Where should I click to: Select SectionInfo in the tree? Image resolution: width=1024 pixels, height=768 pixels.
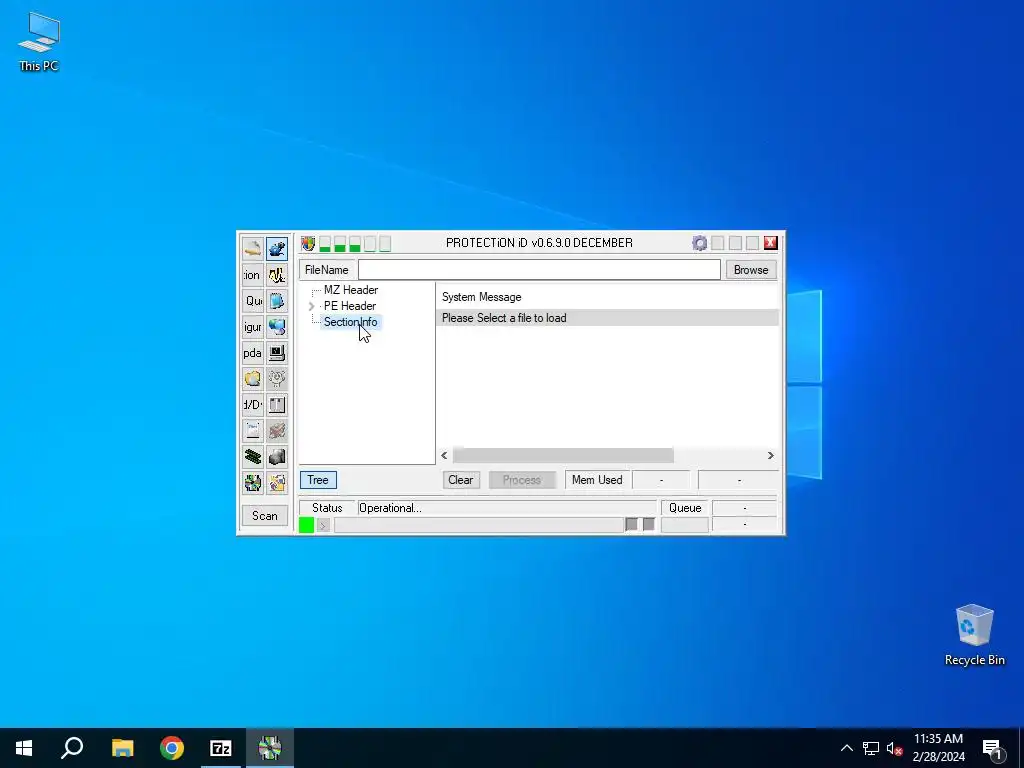point(350,322)
